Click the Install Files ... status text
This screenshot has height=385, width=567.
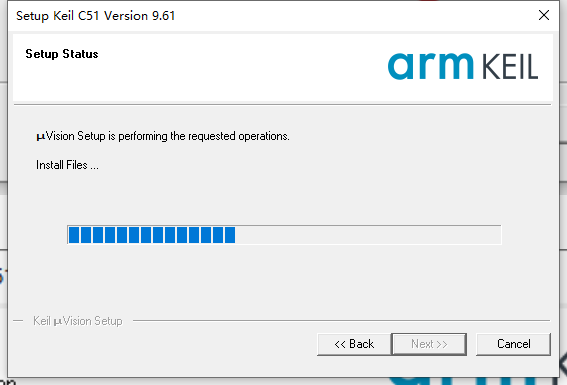click(x=67, y=165)
